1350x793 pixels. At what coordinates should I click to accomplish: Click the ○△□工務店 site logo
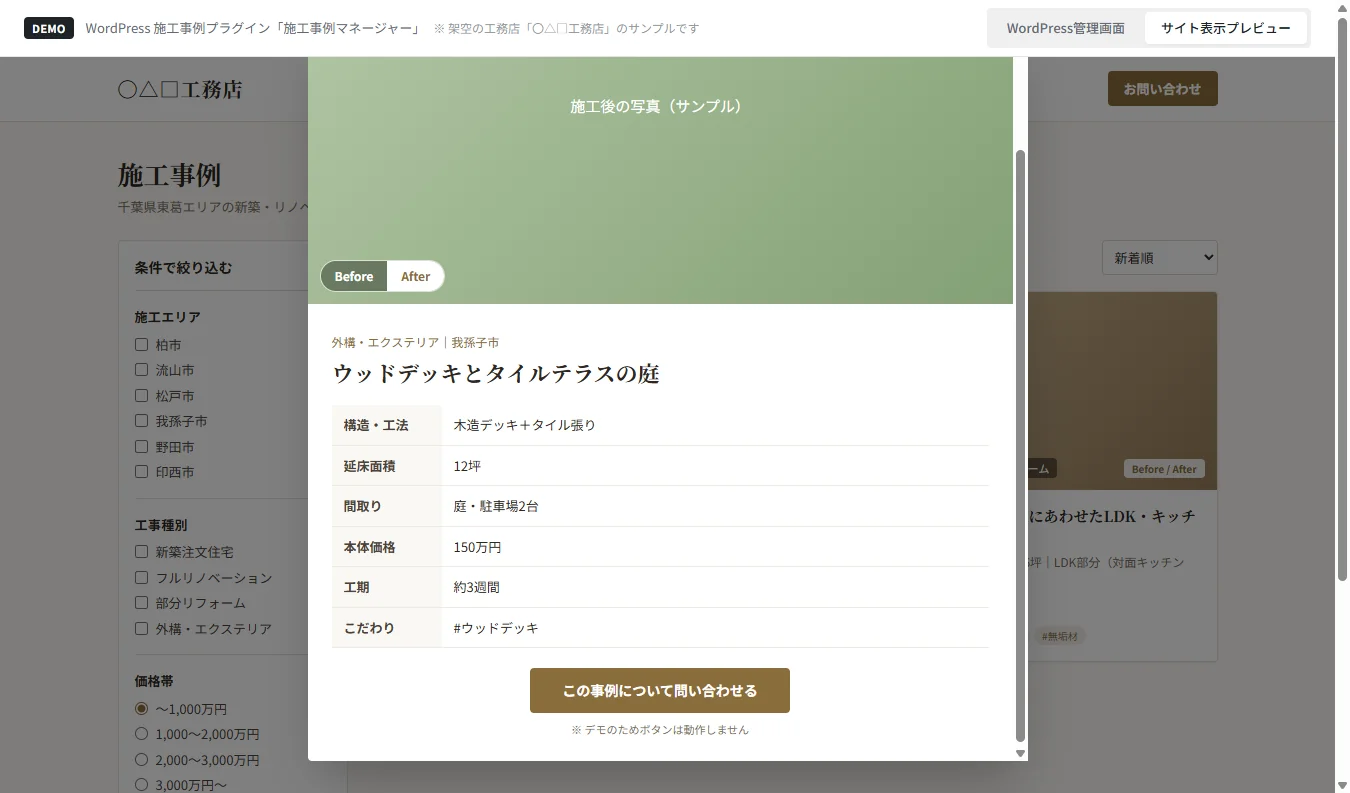180,90
